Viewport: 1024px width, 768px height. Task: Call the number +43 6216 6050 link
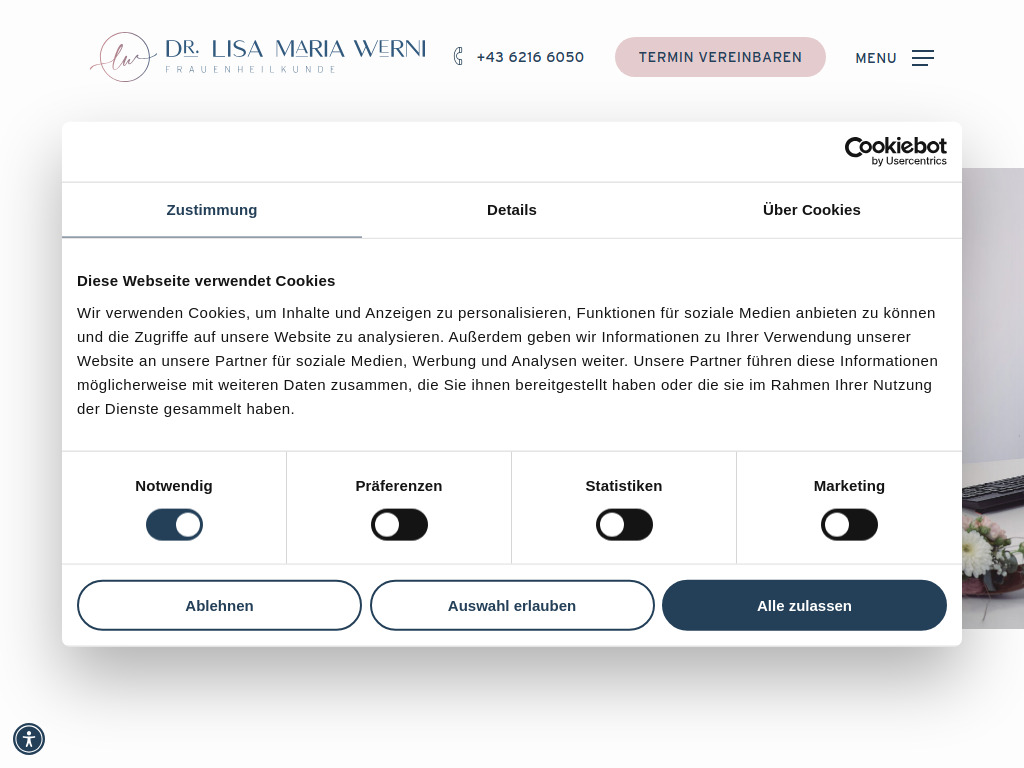[530, 57]
